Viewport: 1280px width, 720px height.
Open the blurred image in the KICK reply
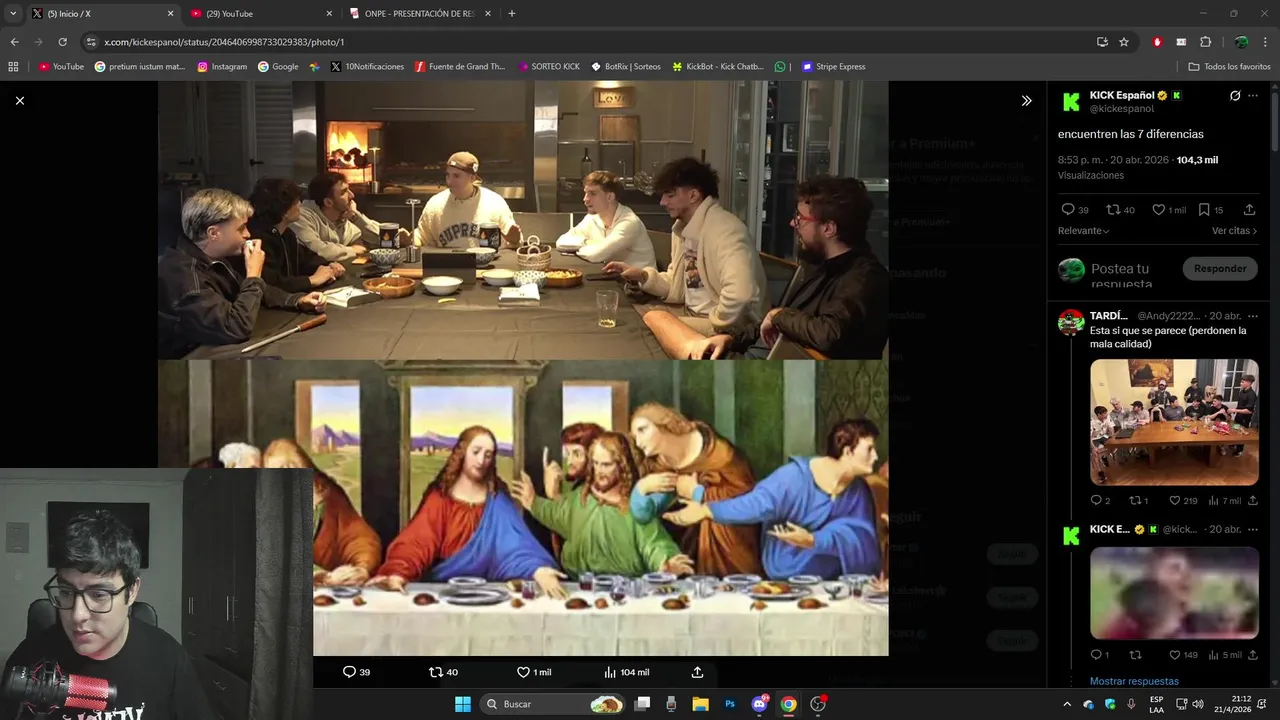pyautogui.click(x=1174, y=592)
